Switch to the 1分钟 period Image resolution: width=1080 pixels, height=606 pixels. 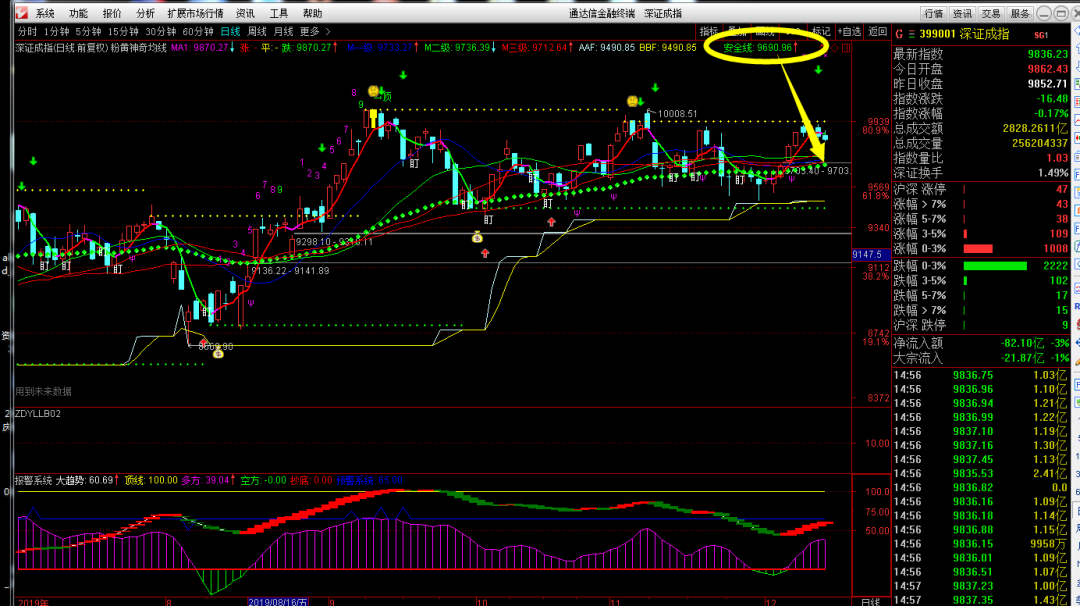[56, 31]
